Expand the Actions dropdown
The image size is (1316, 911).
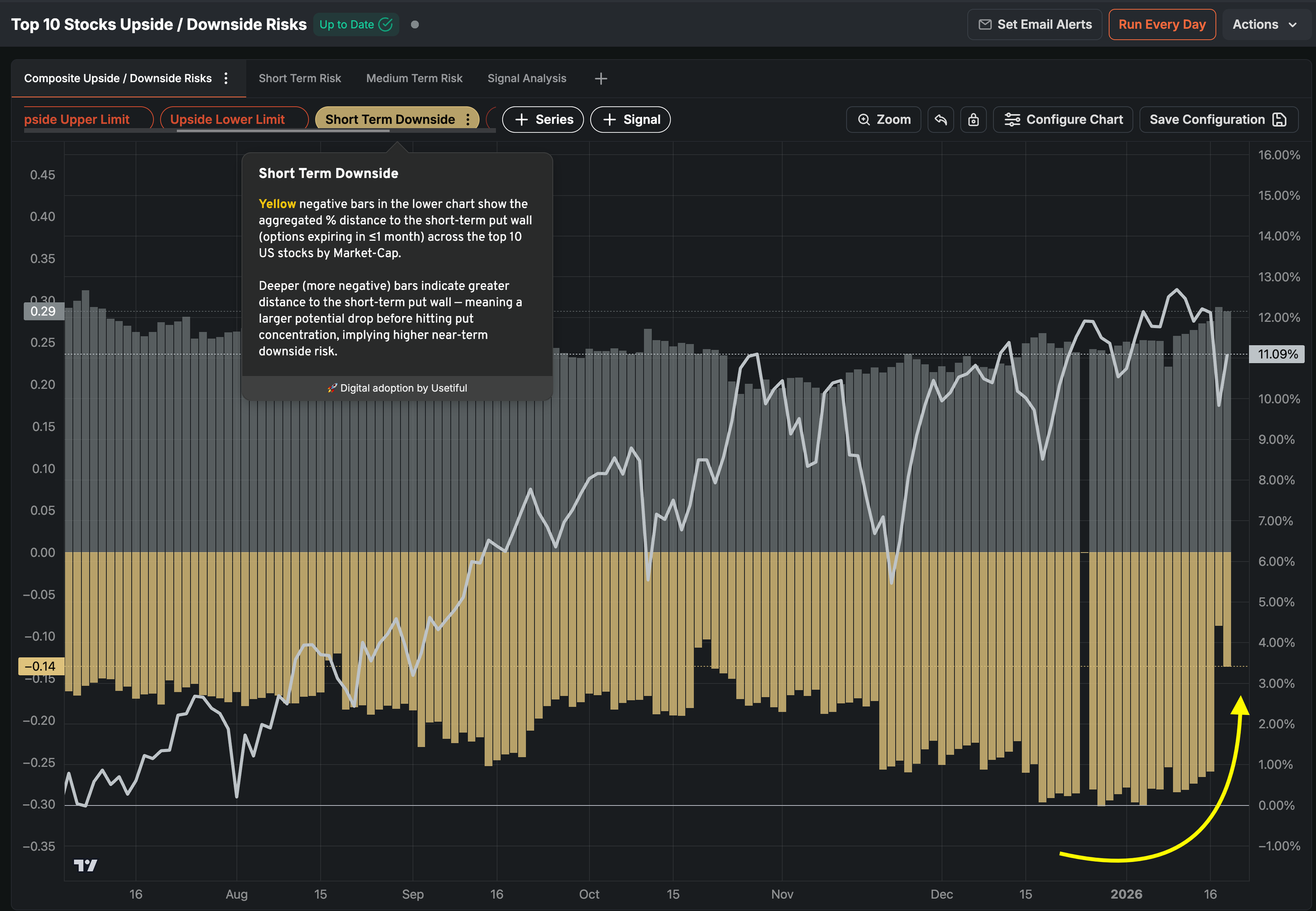[1264, 25]
